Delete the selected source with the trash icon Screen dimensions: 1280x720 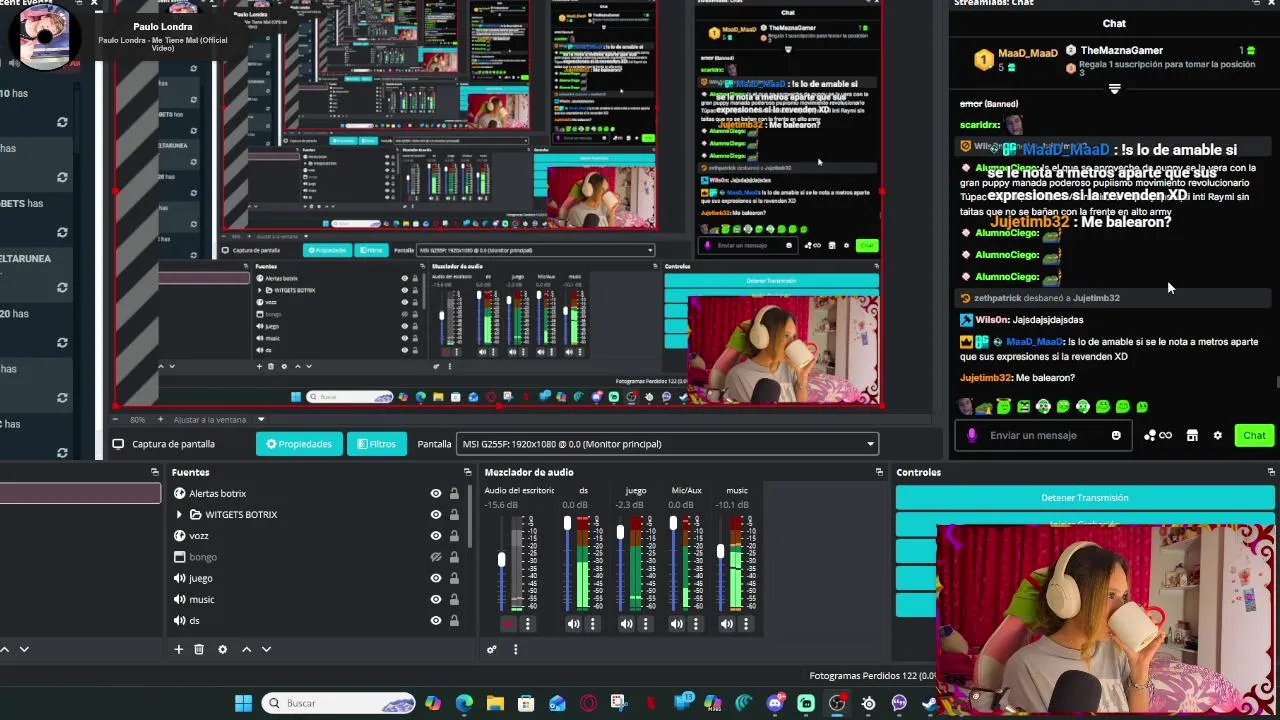click(199, 649)
